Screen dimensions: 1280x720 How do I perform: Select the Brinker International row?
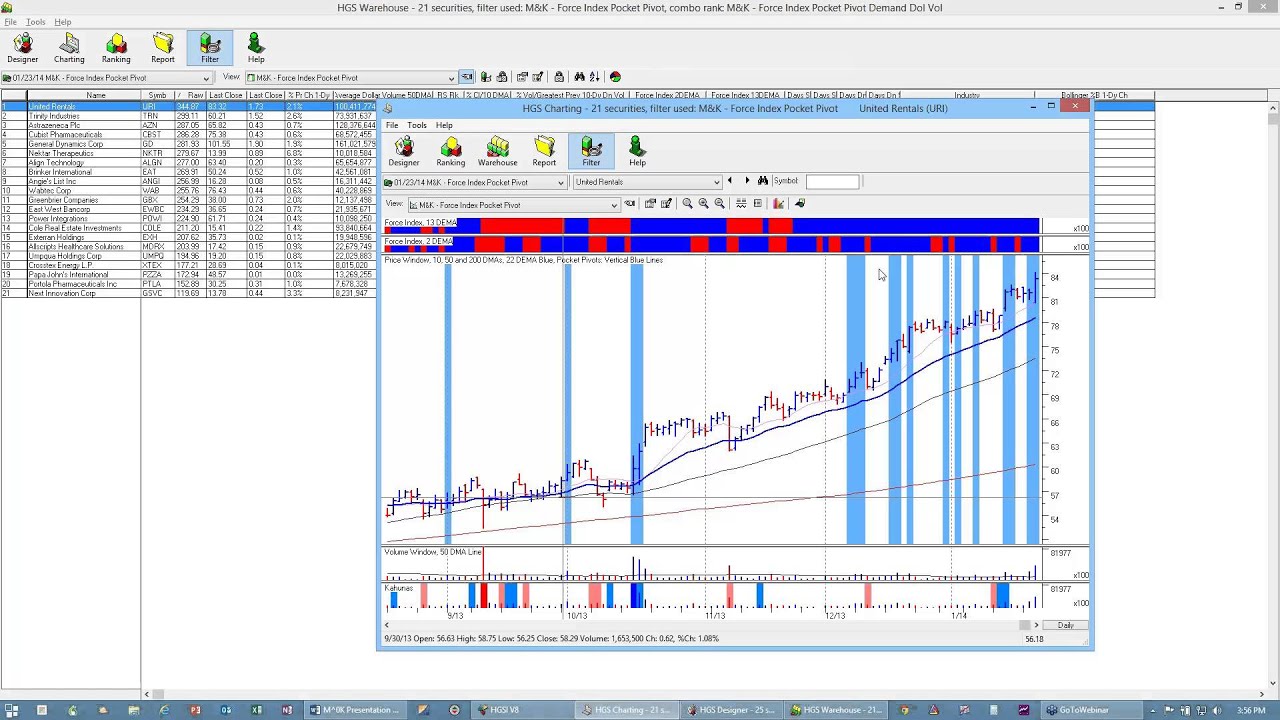[188, 172]
